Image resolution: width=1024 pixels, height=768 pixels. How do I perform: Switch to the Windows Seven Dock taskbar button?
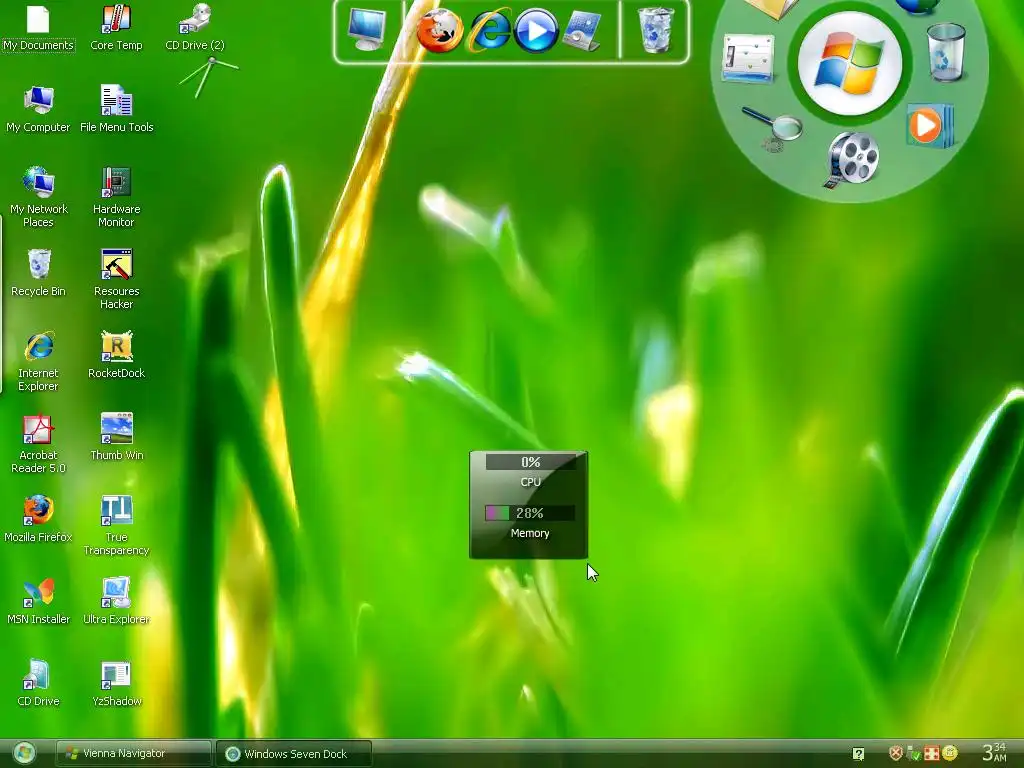[294, 754]
